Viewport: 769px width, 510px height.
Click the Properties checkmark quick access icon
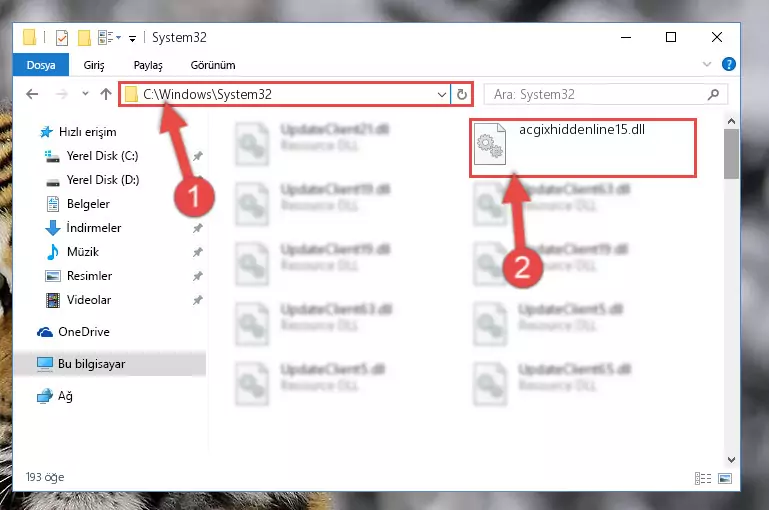(x=62, y=38)
